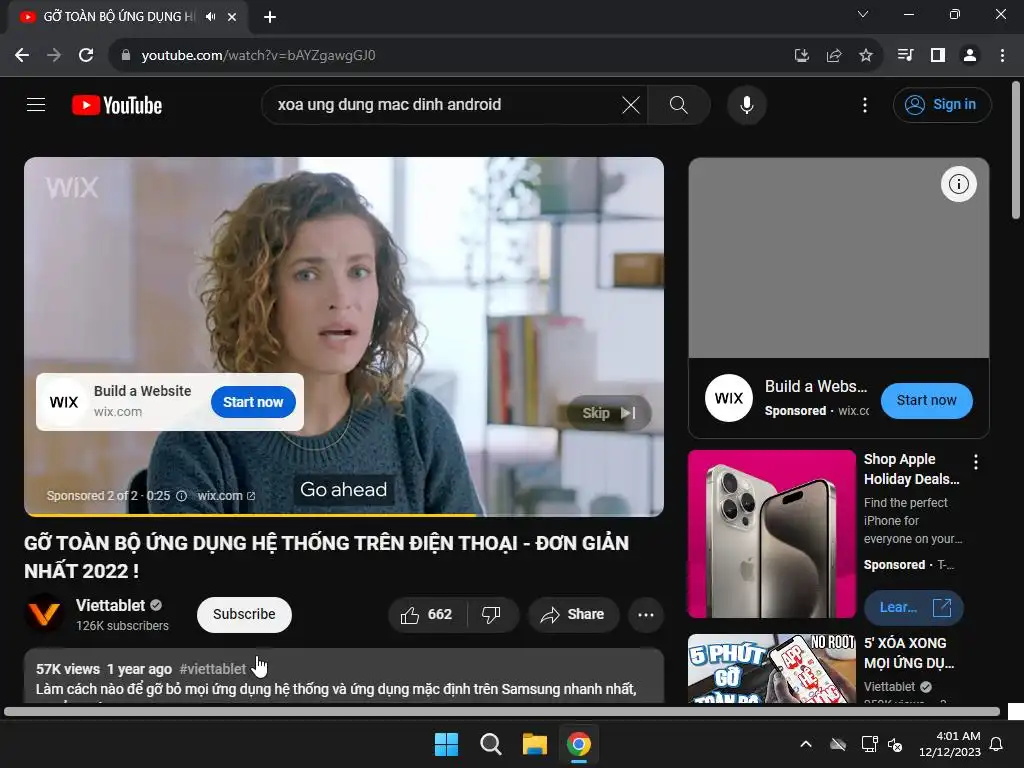Click the Sign in button
1024x768 pixels.
pos(942,104)
